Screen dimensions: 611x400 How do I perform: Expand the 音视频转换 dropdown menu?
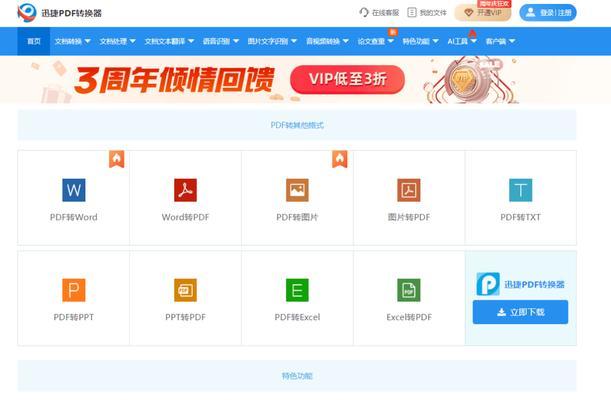(x=327, y=41)
